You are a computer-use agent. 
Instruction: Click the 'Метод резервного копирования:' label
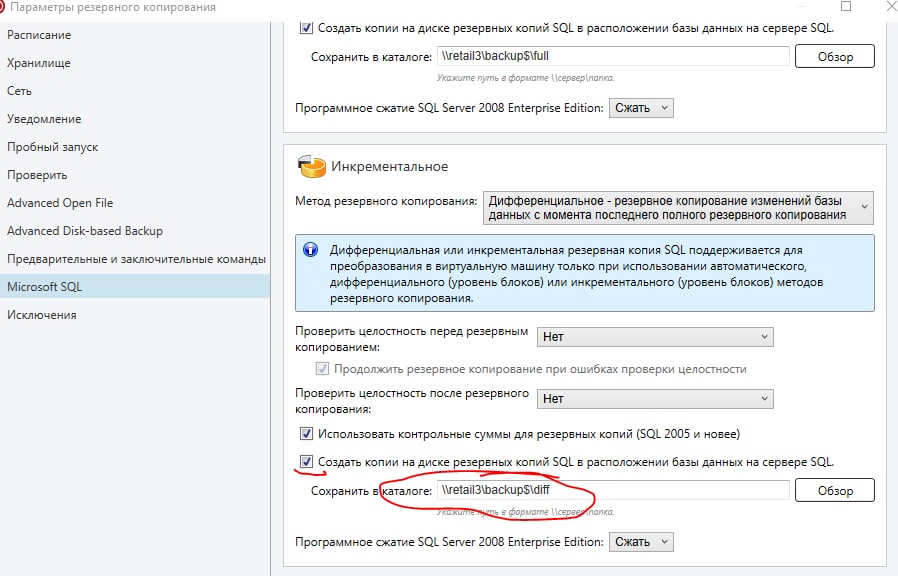(x=386, y=201)
